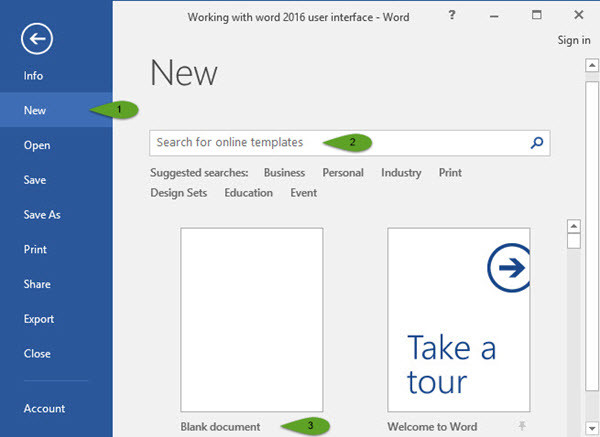This screenshot has width=600, height=437.
Task: Select the Education suggested search
Action: point(248,192)
